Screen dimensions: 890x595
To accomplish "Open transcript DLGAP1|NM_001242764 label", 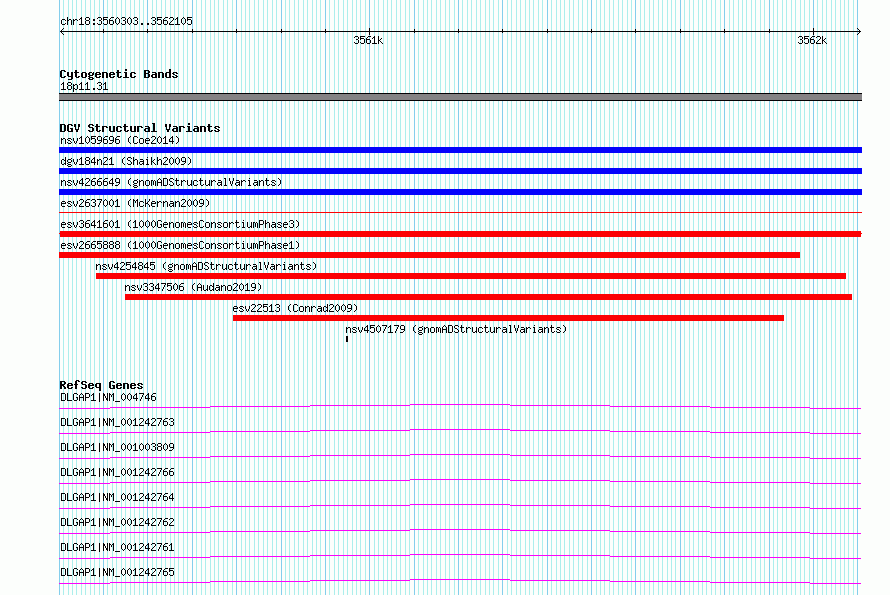I will 117,497.
